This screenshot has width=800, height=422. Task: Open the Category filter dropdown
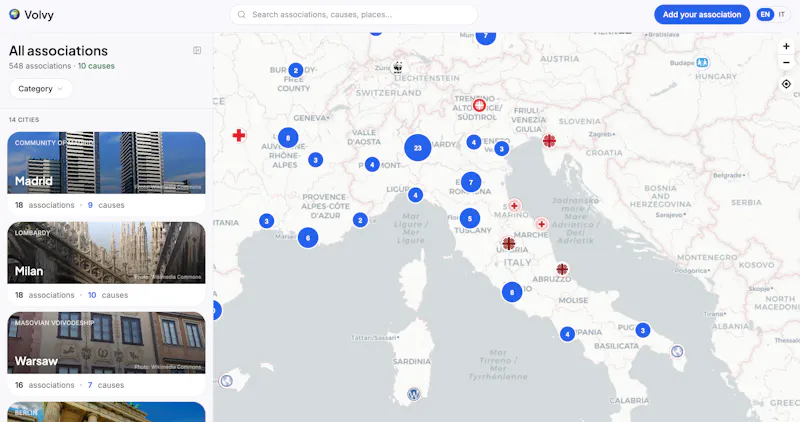40,89
